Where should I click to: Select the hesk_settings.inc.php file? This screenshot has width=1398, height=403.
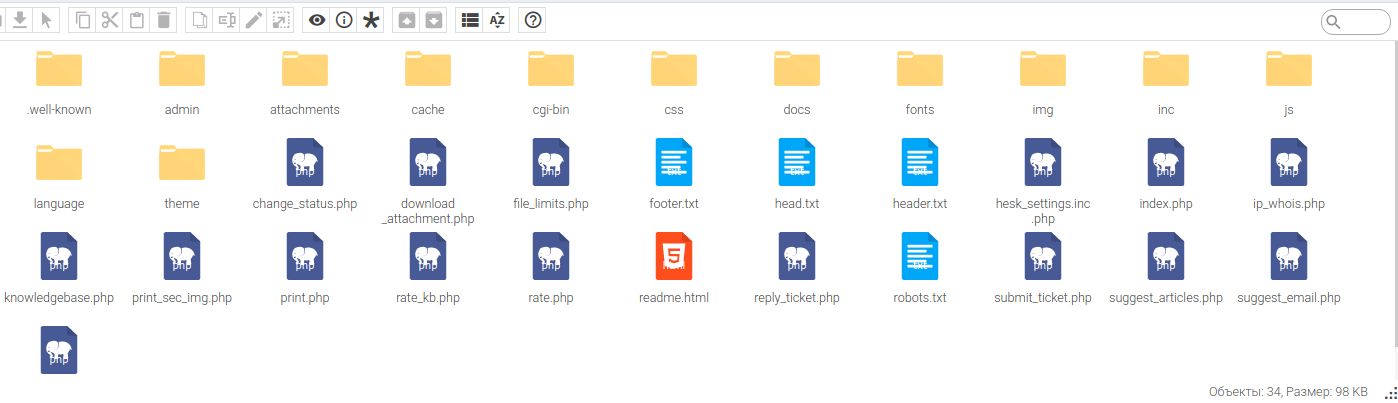point(1043,182)
